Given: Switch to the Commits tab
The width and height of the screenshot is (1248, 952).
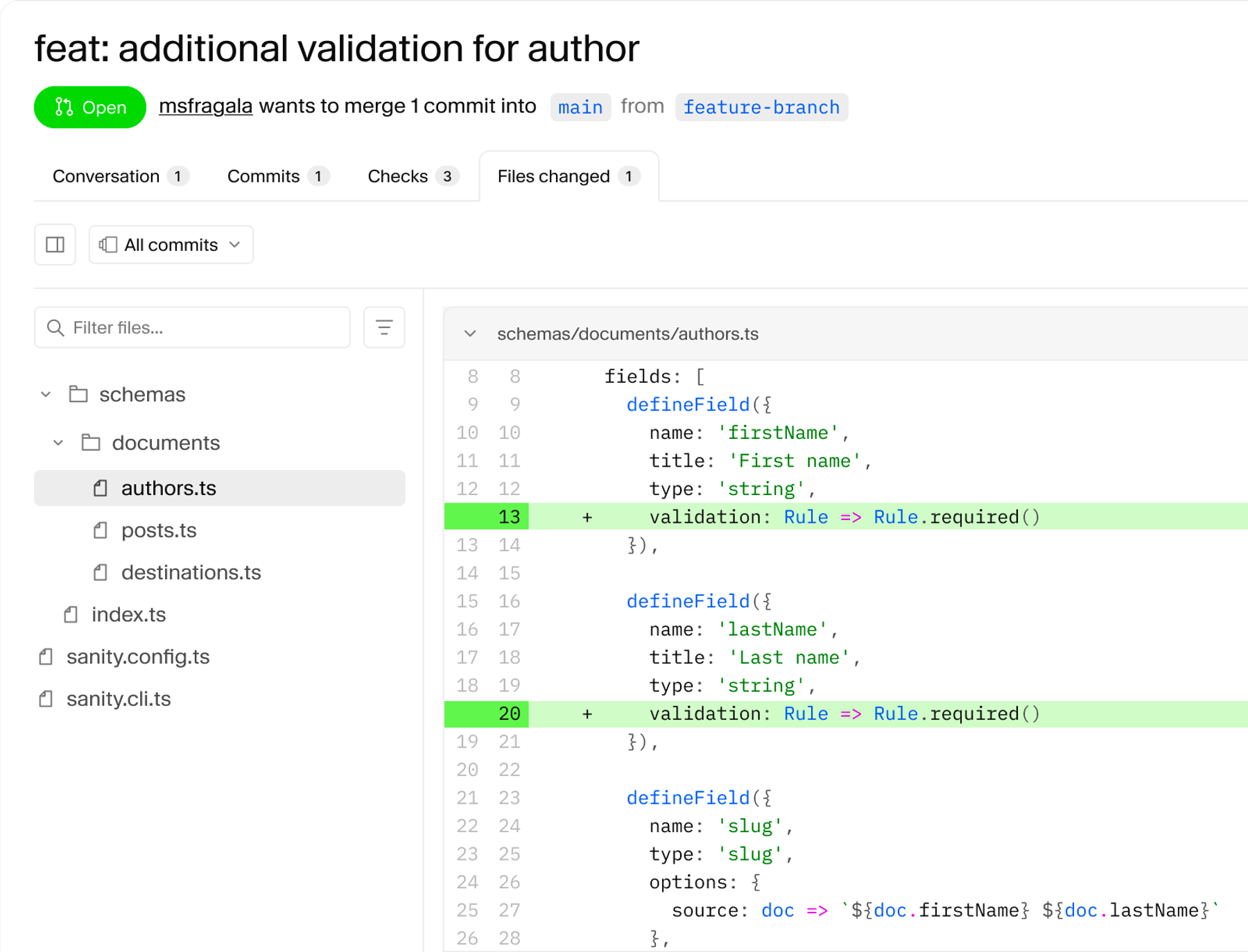Looking at the screenshot, I should point(278,176).
